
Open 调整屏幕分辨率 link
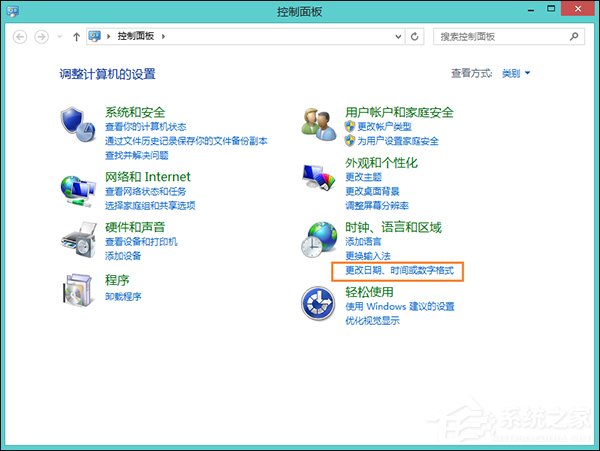377,205
